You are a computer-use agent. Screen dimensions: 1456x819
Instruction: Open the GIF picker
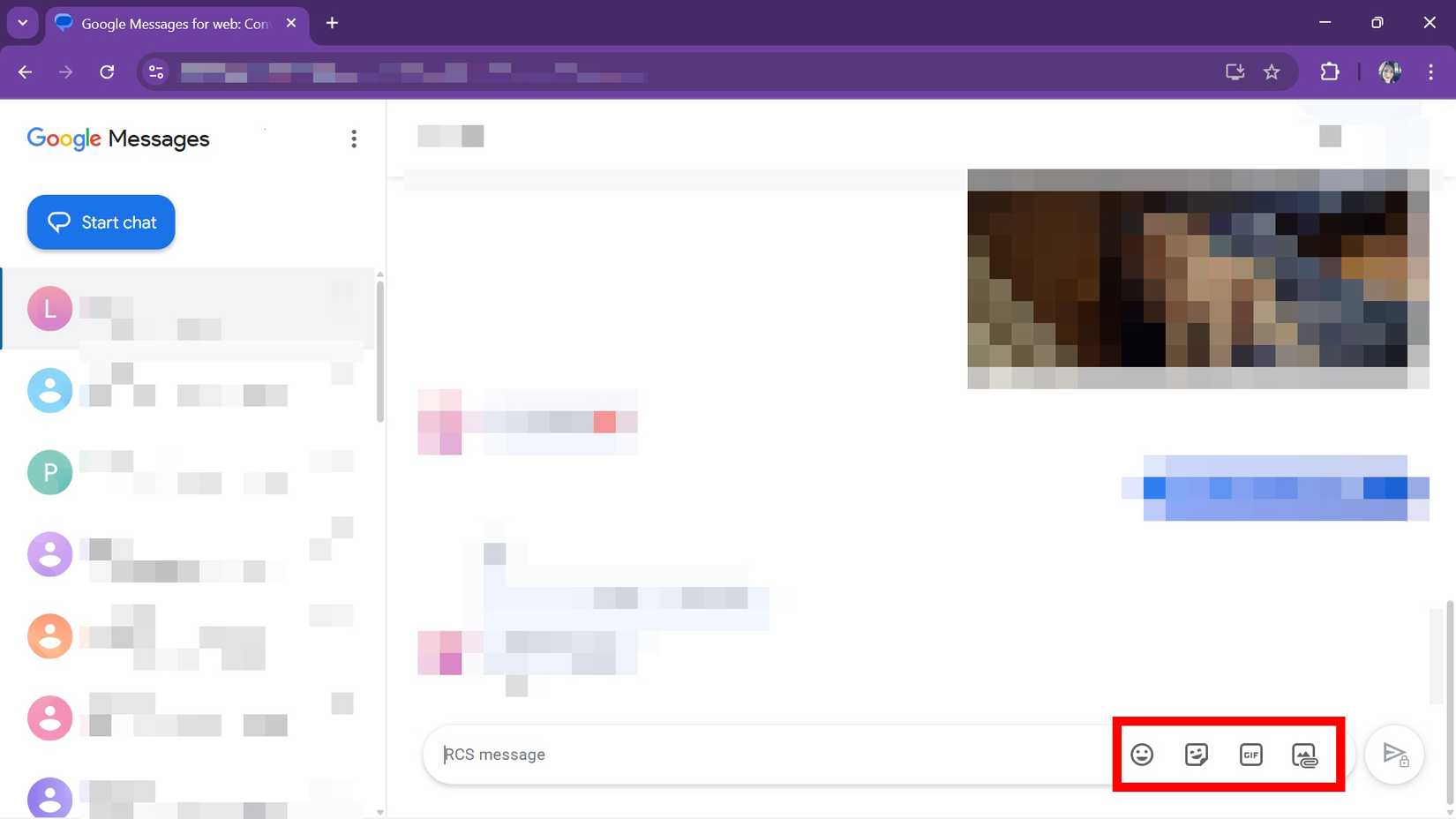click(1250, 755)
